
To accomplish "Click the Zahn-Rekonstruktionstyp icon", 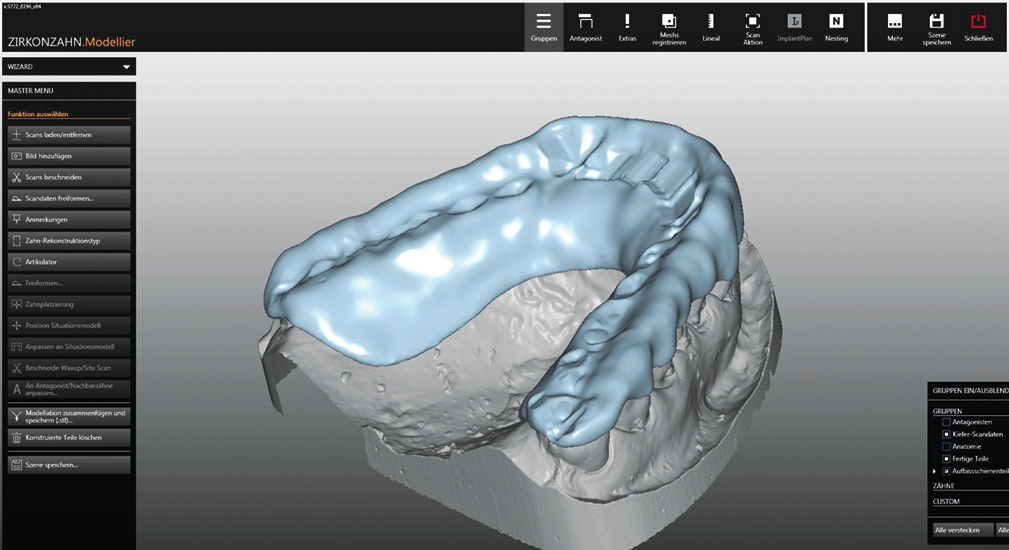I will tap(17, 241).
